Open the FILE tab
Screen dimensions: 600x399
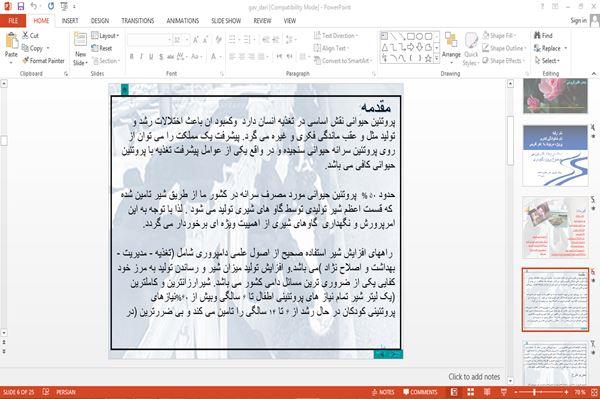13,21
